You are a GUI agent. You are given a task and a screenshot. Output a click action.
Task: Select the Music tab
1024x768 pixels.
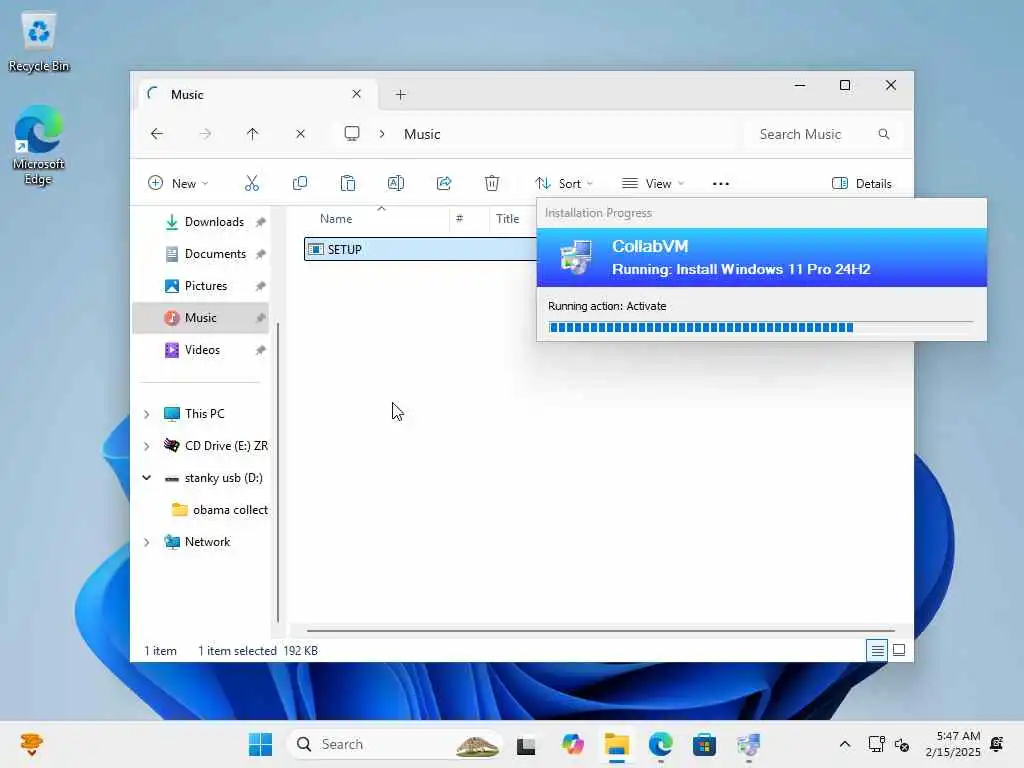[x=258, y=95]
